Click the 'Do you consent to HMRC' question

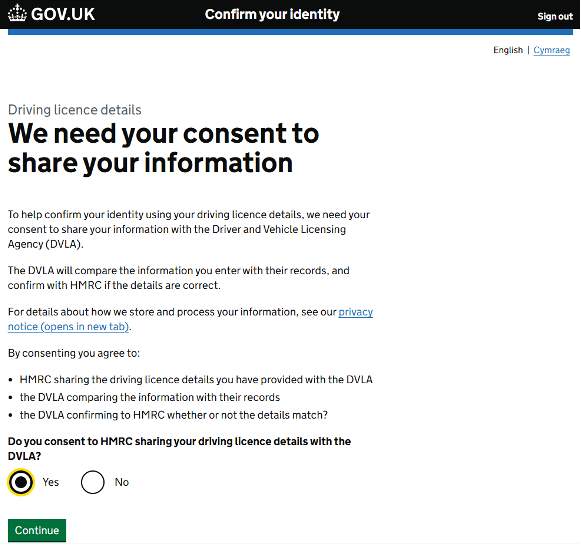pyautogui.click(x=179, y=449)
